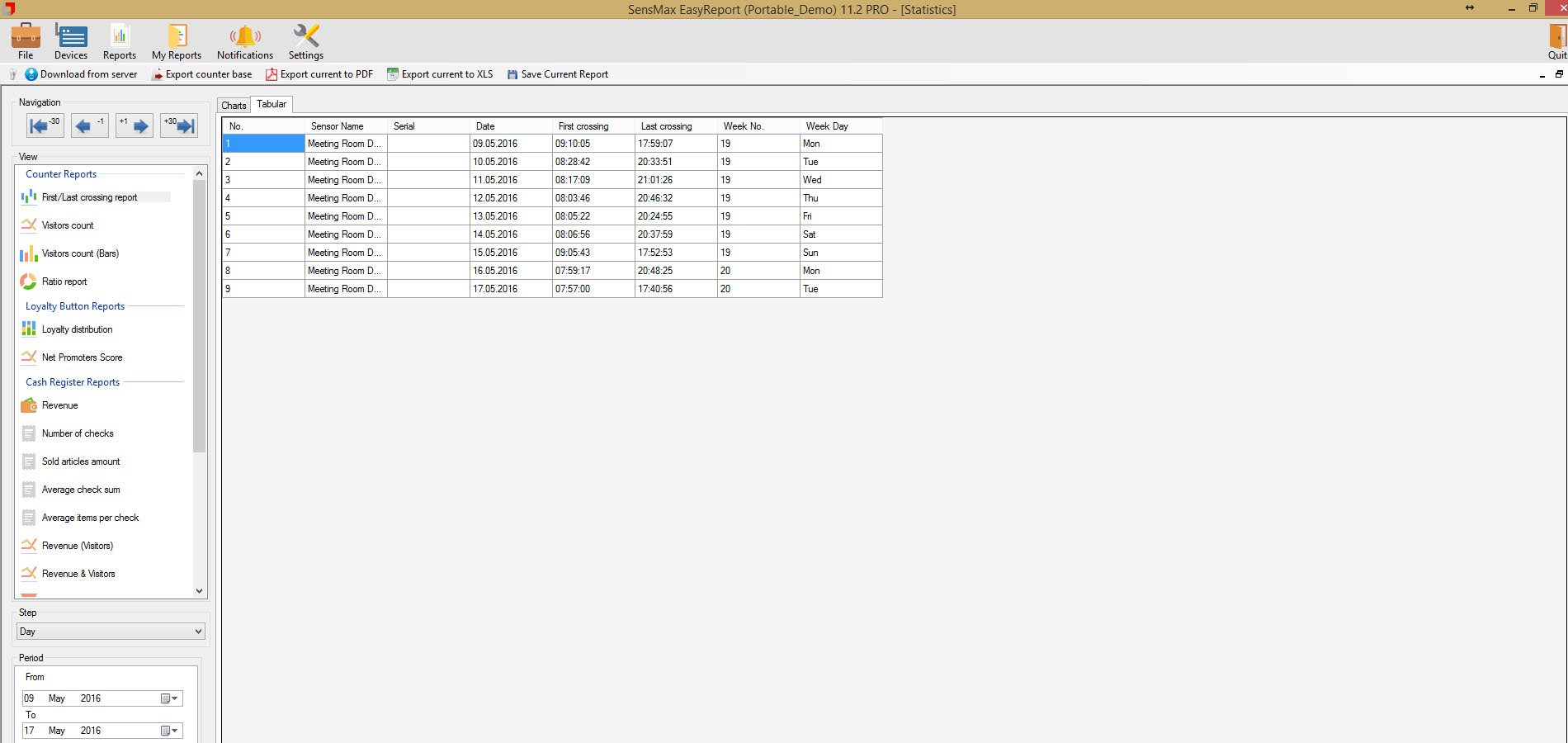Viewport: 1568px width, 743px height.
Task: Expand the Step dropdown set to Day
Action: click(x=111, y=632)
